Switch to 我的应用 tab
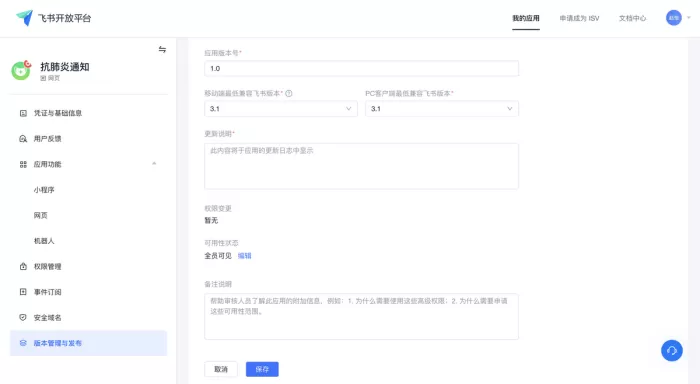 [526, 18]
